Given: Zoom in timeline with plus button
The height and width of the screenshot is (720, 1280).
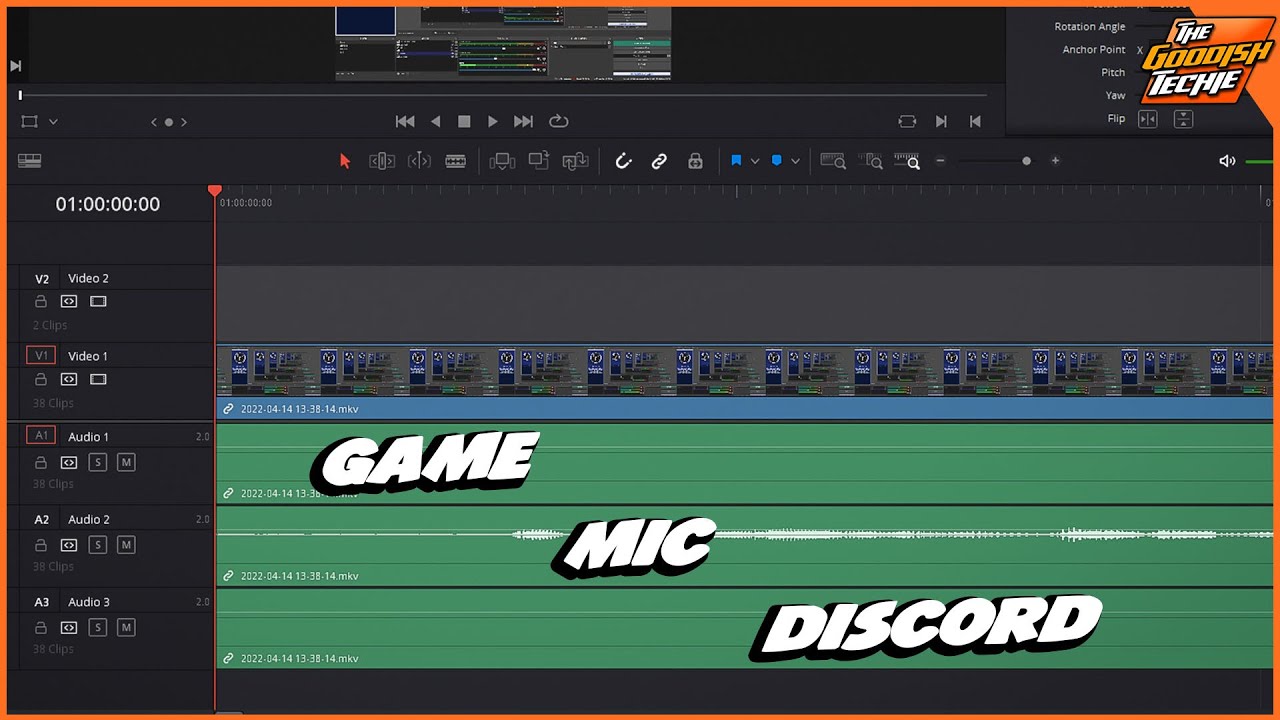Looking at the screenshot, I should coord(1055,161).
